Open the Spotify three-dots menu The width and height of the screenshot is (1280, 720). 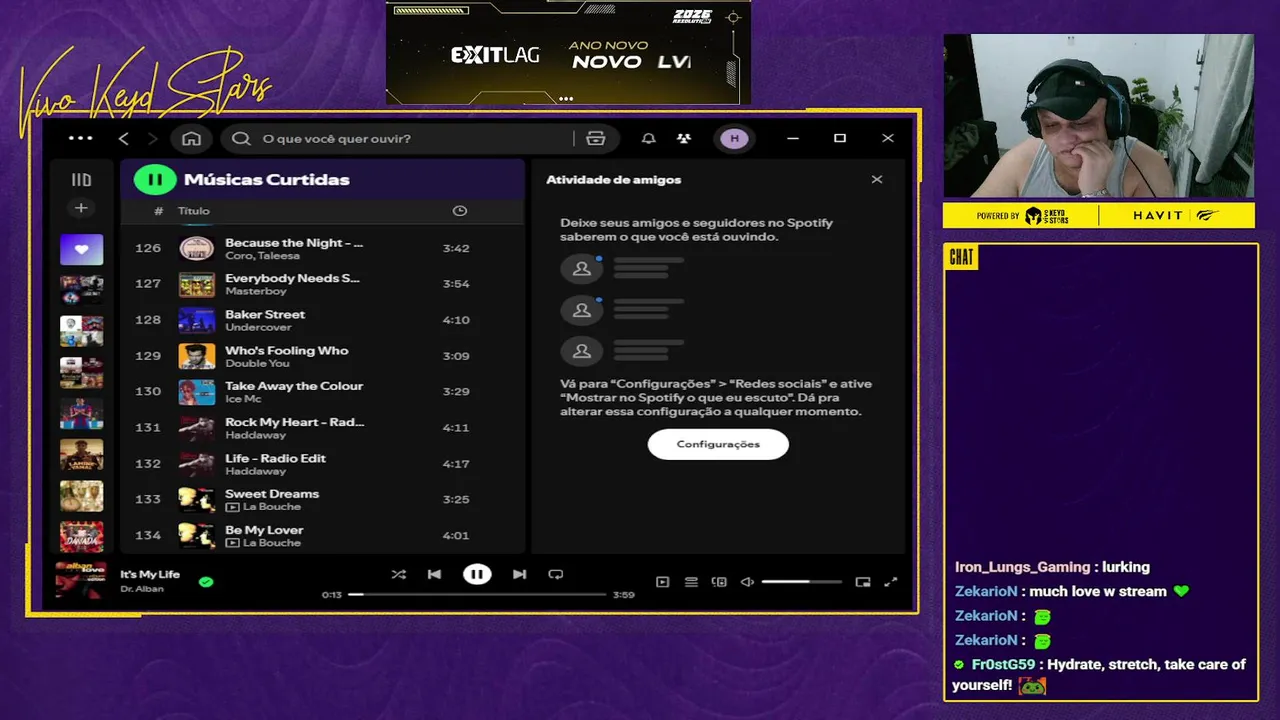pyautogui.click(x=80, y=138)
